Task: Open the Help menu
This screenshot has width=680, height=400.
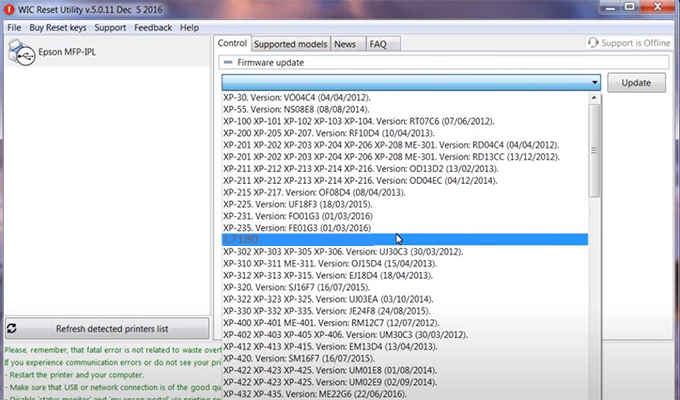Action: [190, 28]
